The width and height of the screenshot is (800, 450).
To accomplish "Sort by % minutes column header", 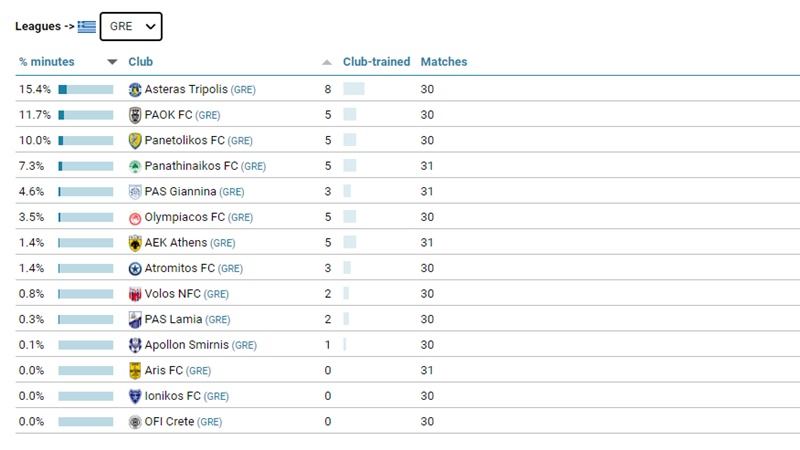I will [x=47, y=62].
